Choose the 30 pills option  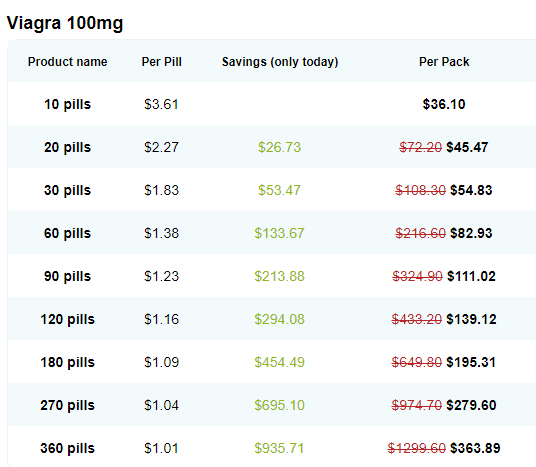pyautogui.click(x=67, y=190)
